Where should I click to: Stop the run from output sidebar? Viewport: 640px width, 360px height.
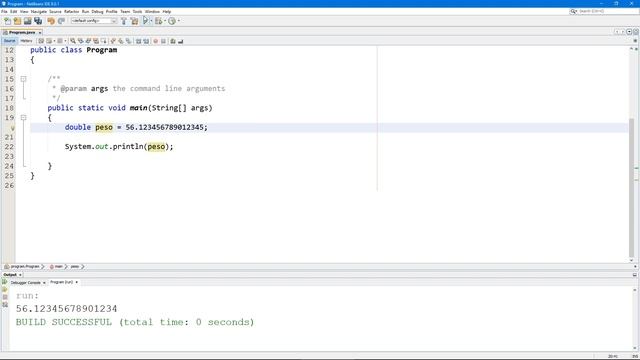click(x=4, y=297)
